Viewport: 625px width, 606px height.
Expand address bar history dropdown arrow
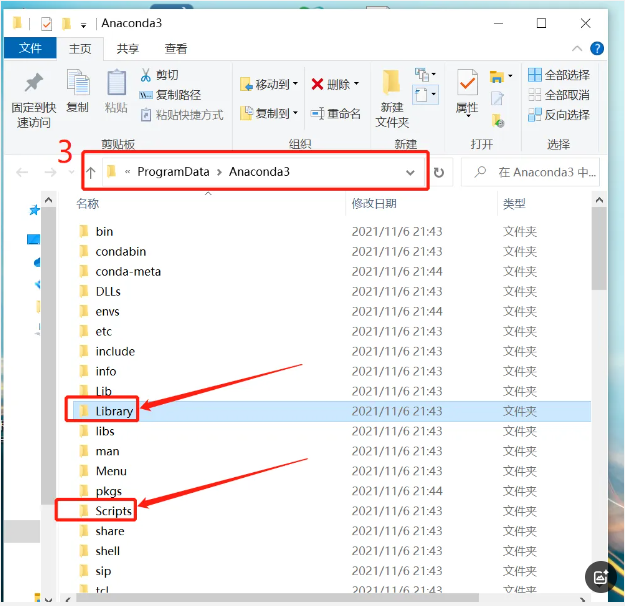pyautogui.click(x=410, y=172)
